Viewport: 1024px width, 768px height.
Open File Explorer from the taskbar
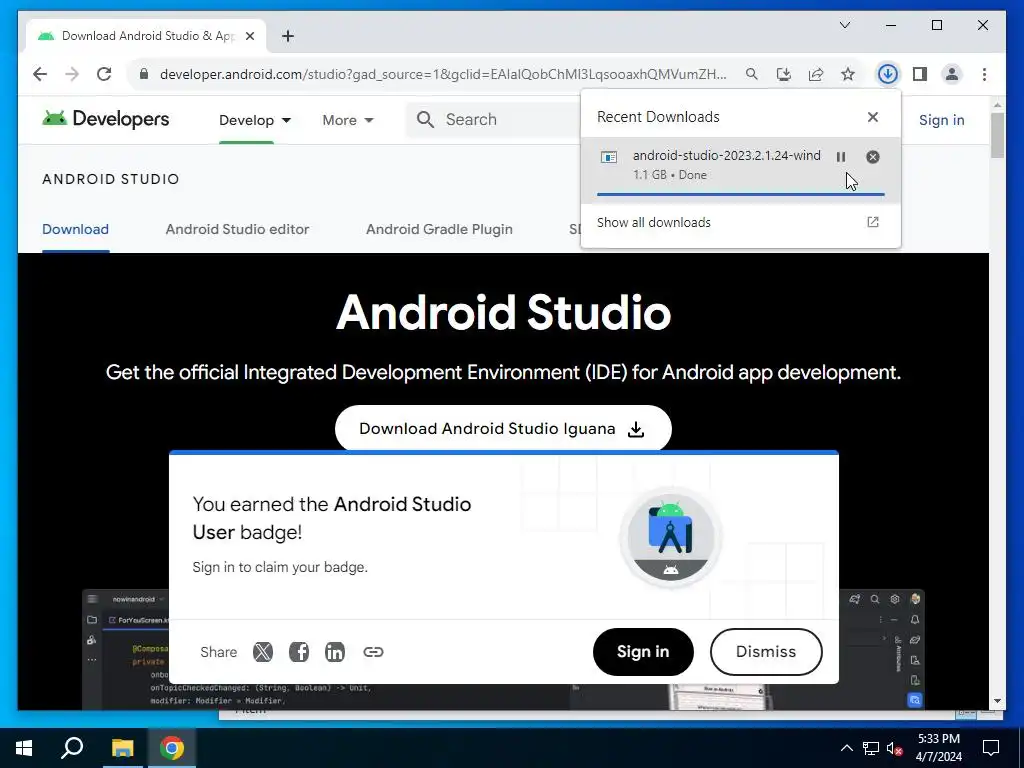122,748
